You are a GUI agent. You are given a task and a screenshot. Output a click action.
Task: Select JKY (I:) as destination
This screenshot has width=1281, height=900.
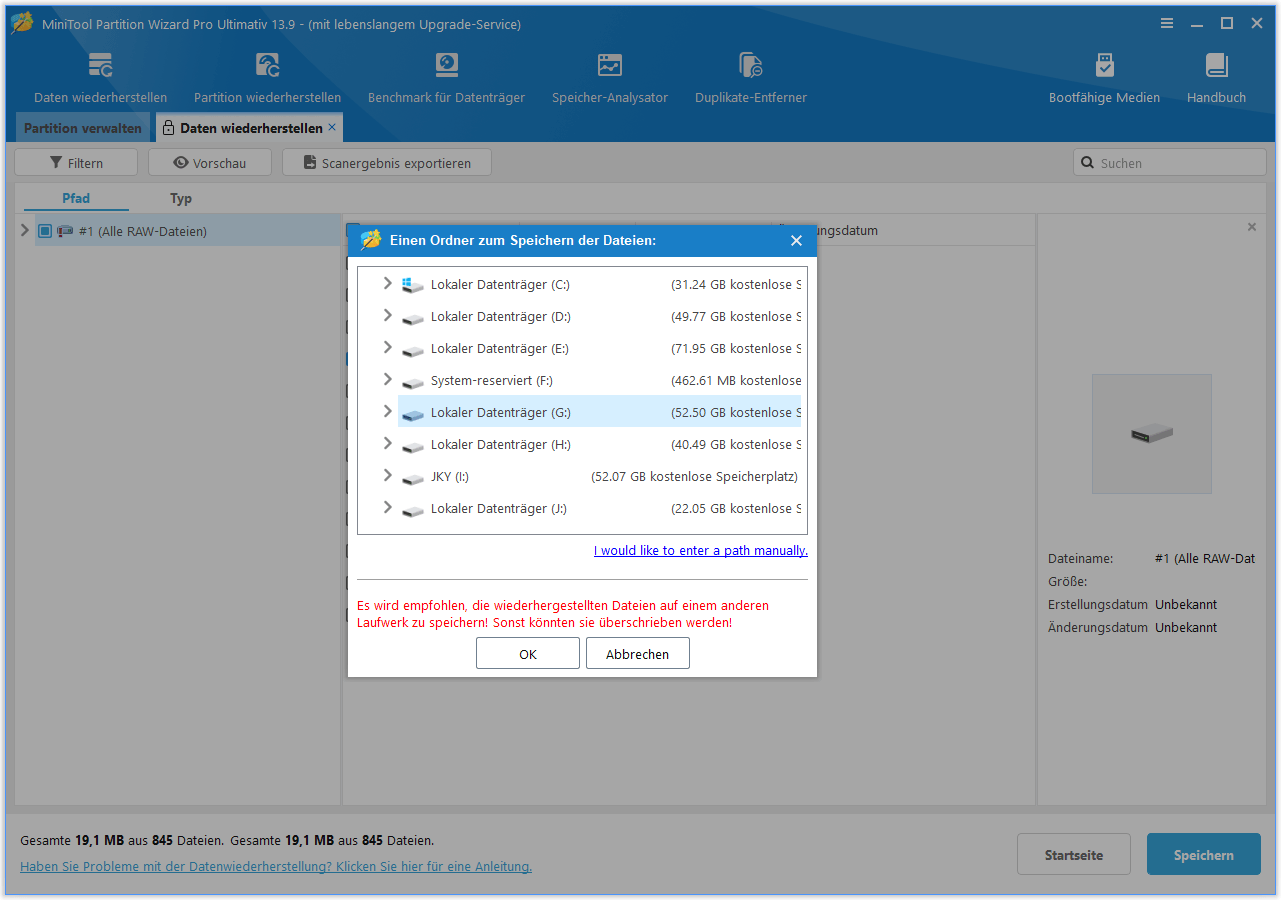[x=599, y=476]
